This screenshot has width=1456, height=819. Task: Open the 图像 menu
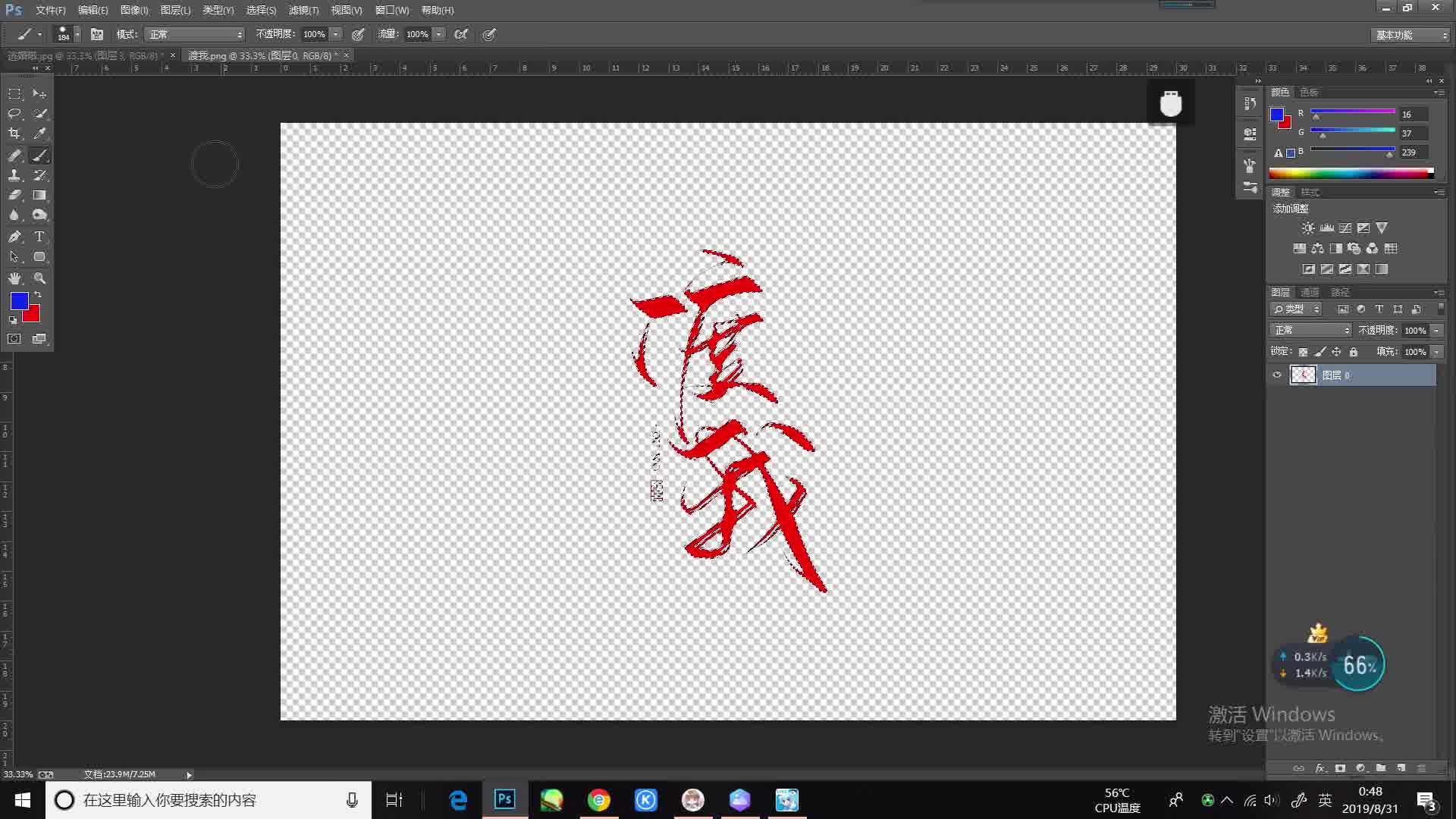[134, 10]
